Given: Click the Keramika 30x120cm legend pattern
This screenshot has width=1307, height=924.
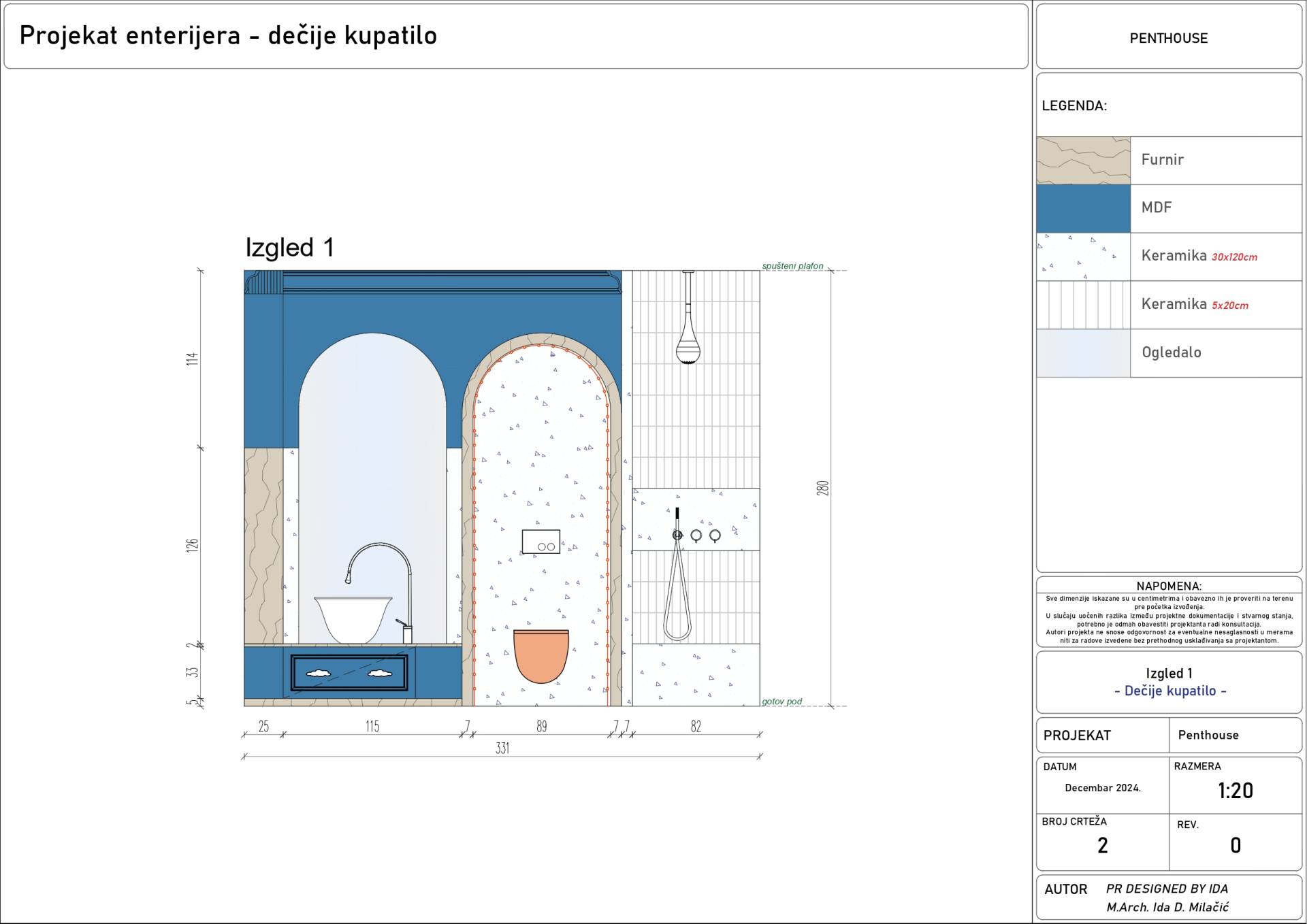Looking at the screenshot, I should 1083,257.
